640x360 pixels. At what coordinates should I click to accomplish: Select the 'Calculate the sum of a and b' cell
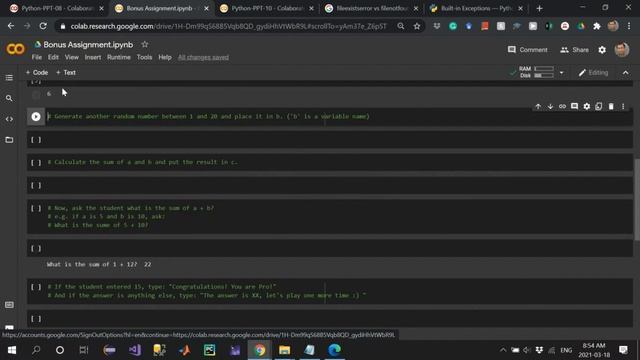(x=330, y=162)
